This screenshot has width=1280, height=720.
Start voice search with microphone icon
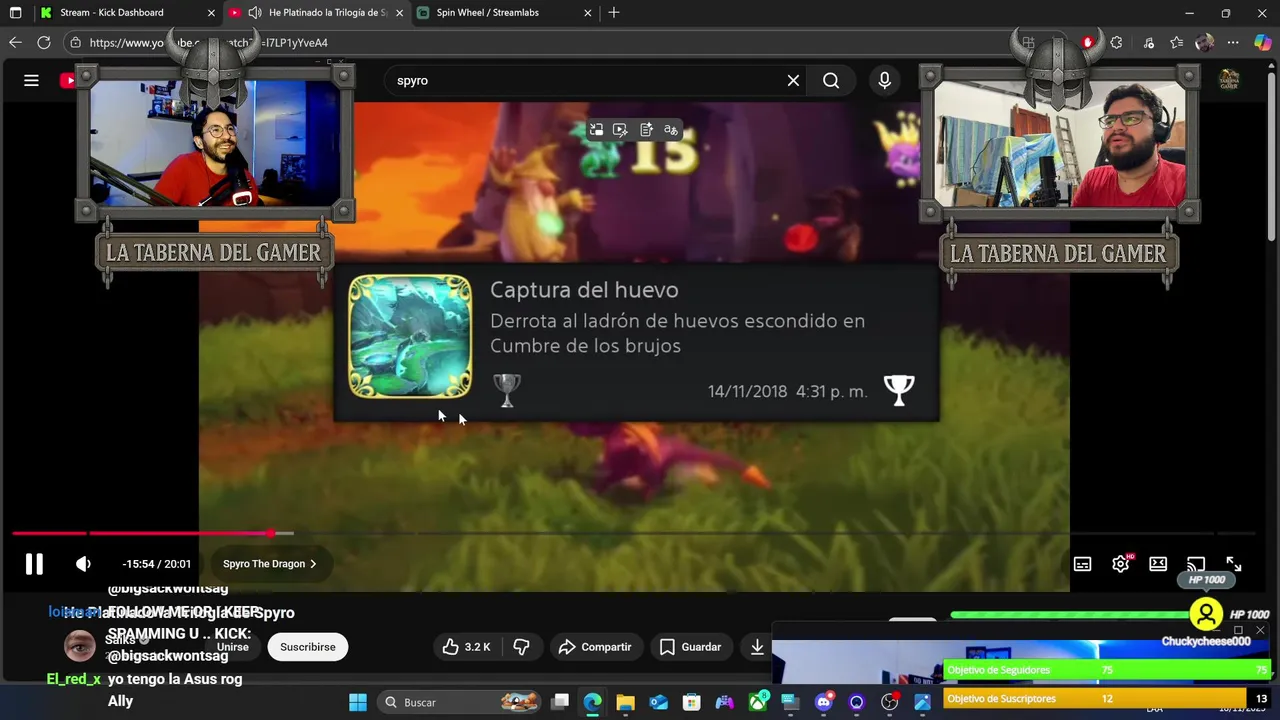(884, 81)
